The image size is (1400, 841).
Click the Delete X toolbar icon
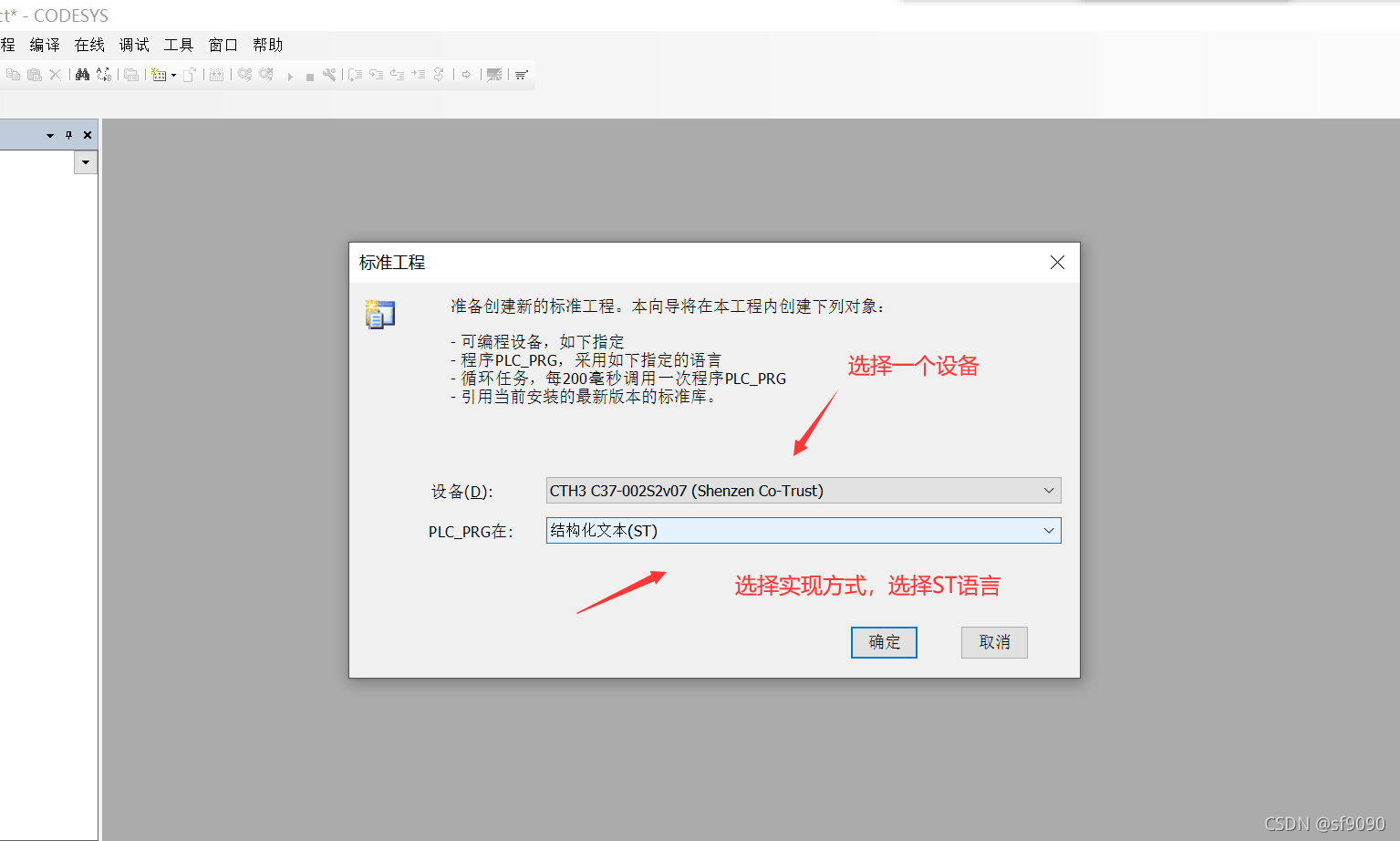point(55,75)
